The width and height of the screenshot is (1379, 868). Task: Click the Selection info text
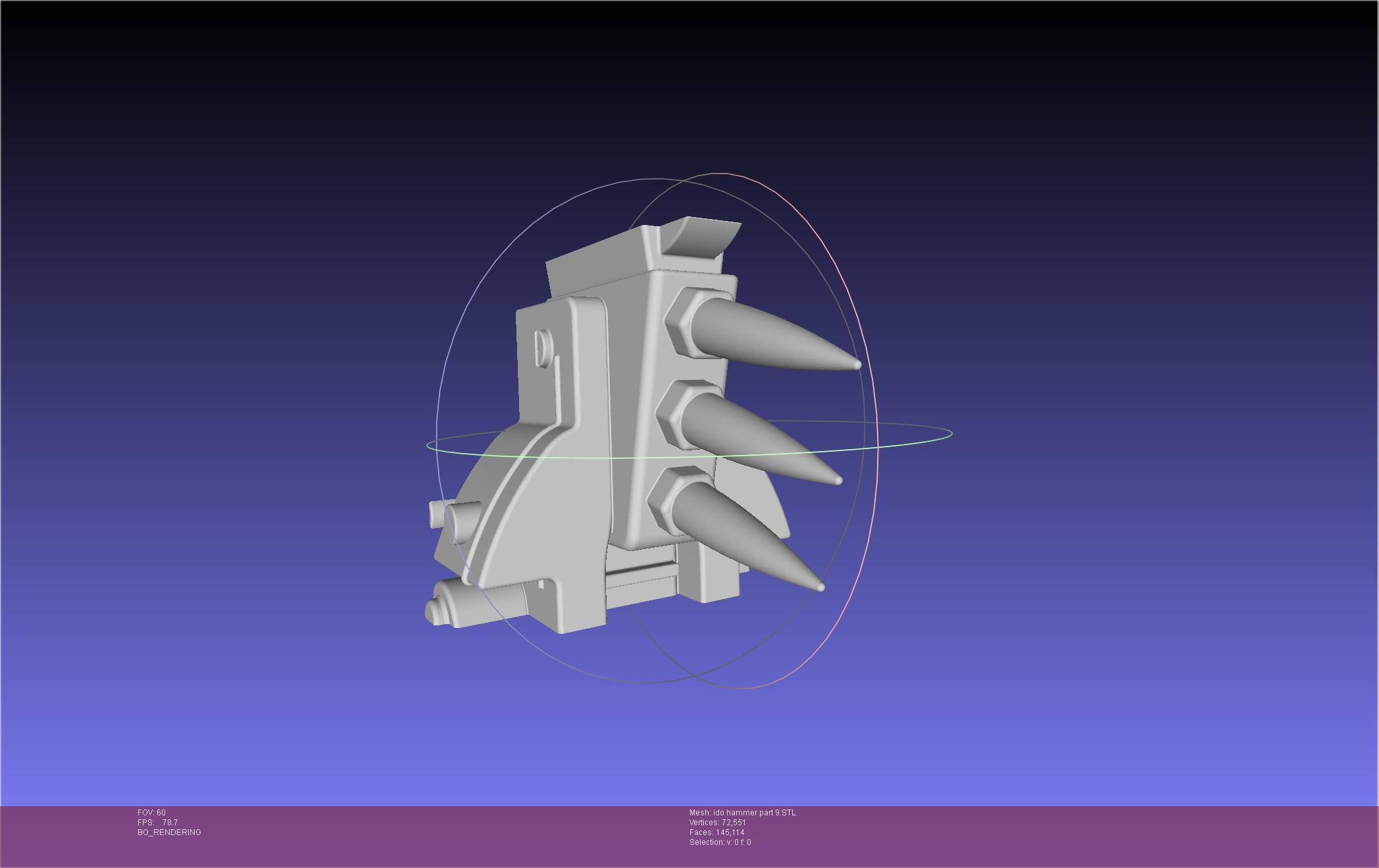tap(720, 842)
